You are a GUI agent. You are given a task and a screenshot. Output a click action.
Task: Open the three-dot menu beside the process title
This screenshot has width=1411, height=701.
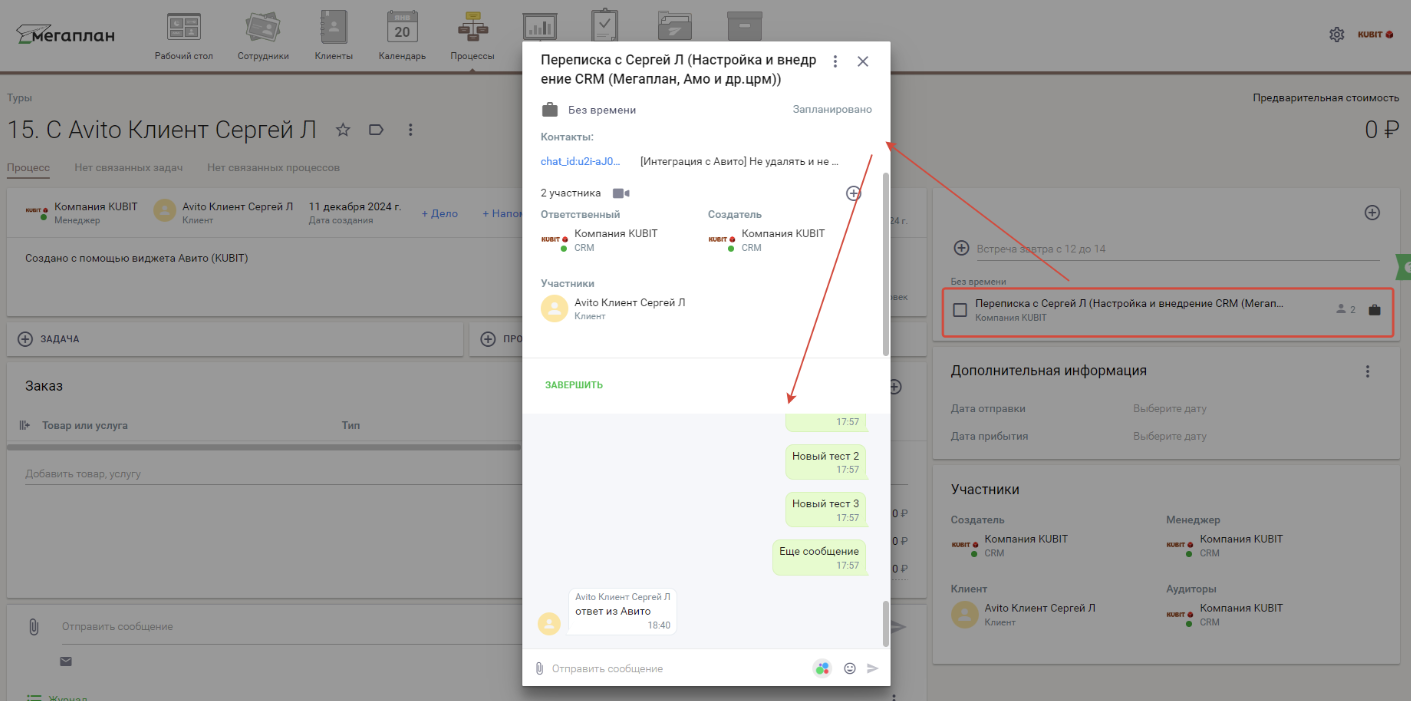point(410,130)
